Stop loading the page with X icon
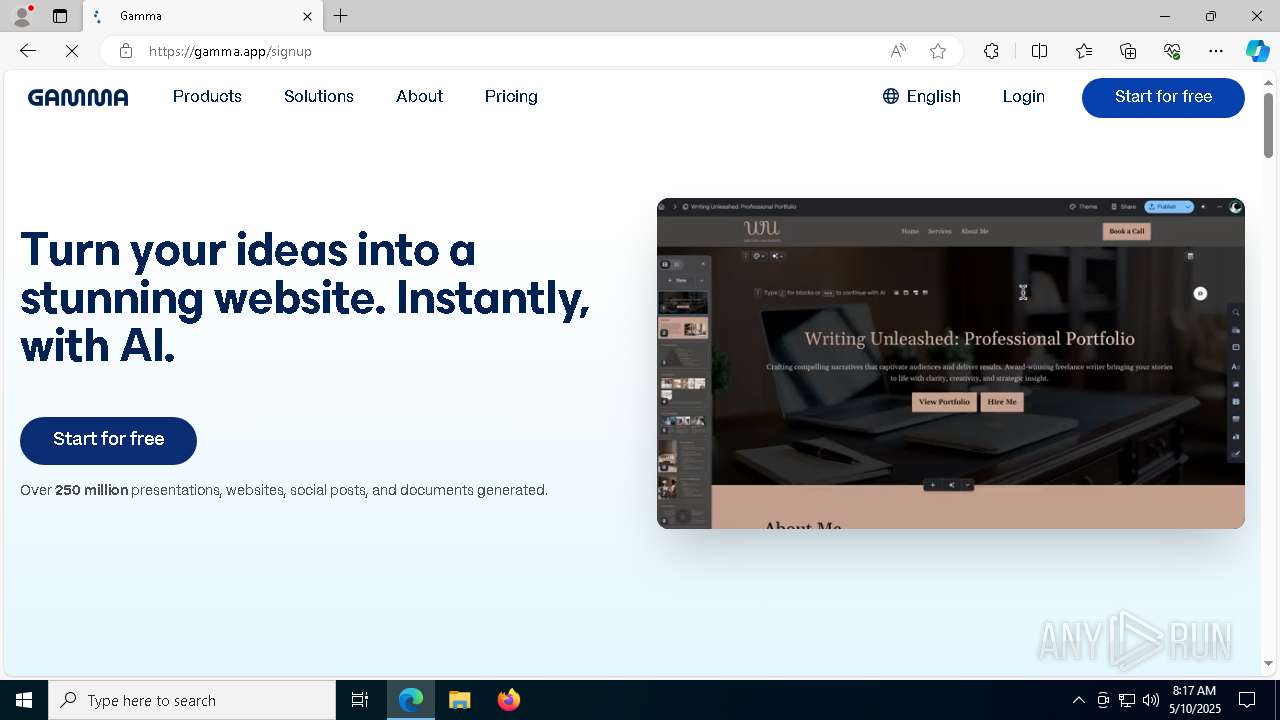The height and width of the screenshot is (720, 1280). 72,51
